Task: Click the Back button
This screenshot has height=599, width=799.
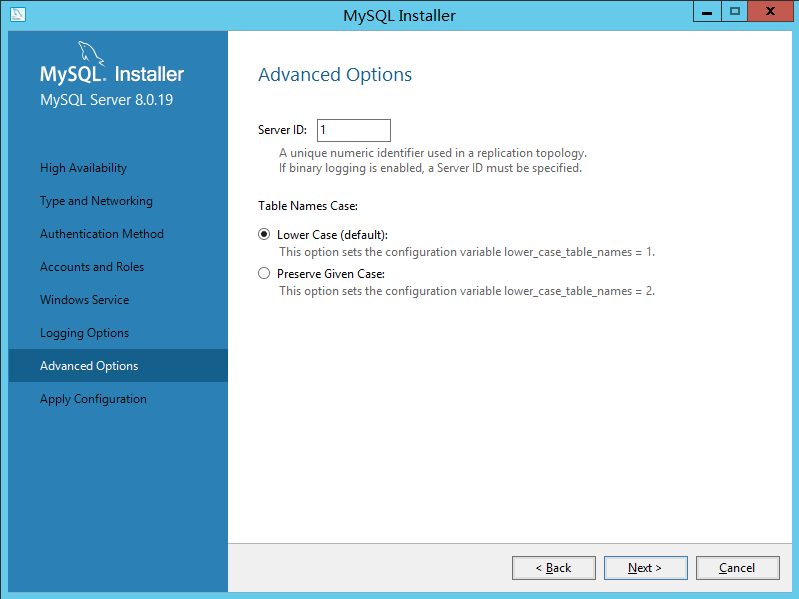Action: (554, 568)
